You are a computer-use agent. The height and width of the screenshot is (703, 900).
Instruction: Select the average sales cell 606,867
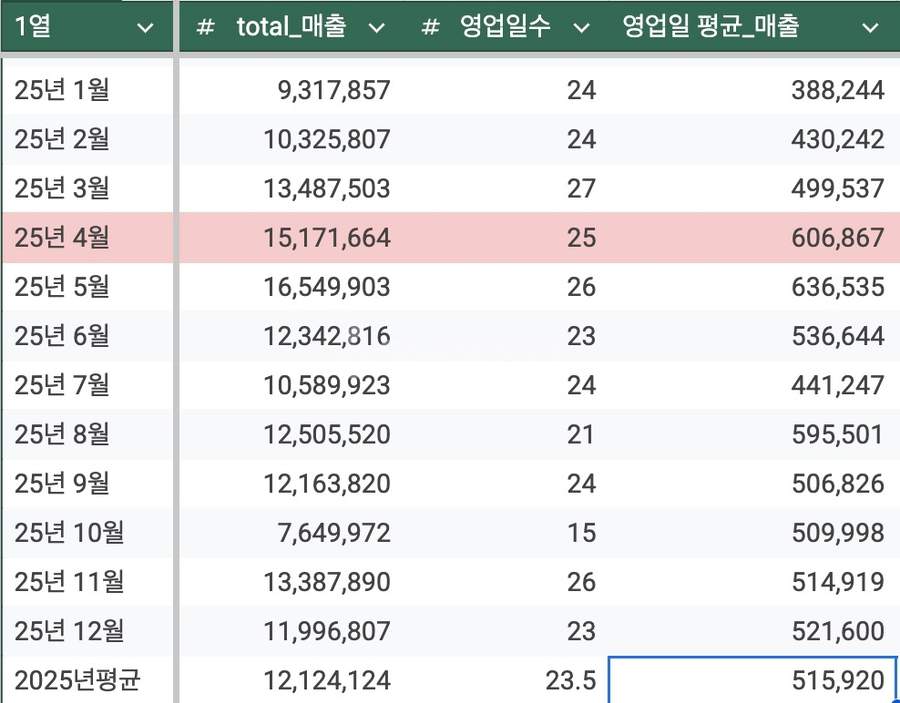tap(836, 238)
